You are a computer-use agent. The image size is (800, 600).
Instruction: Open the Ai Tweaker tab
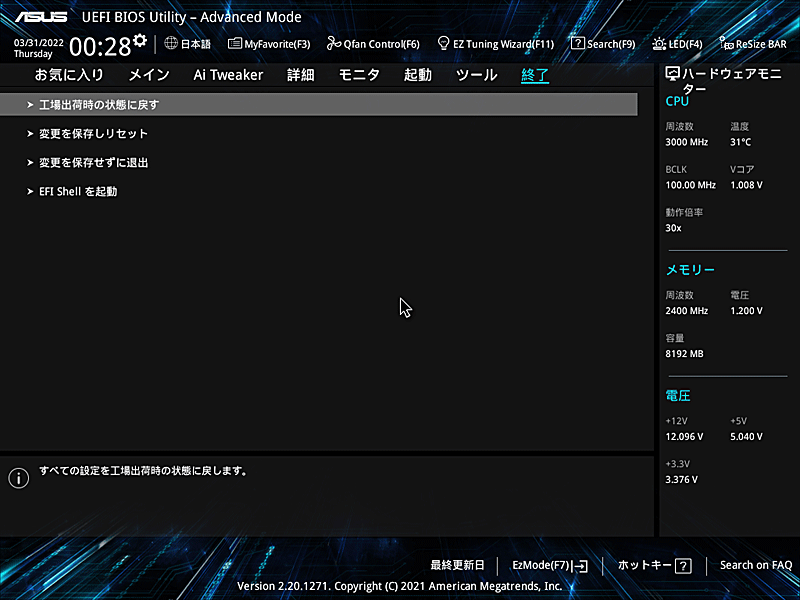pyautogui.click(x=228, y=75)
